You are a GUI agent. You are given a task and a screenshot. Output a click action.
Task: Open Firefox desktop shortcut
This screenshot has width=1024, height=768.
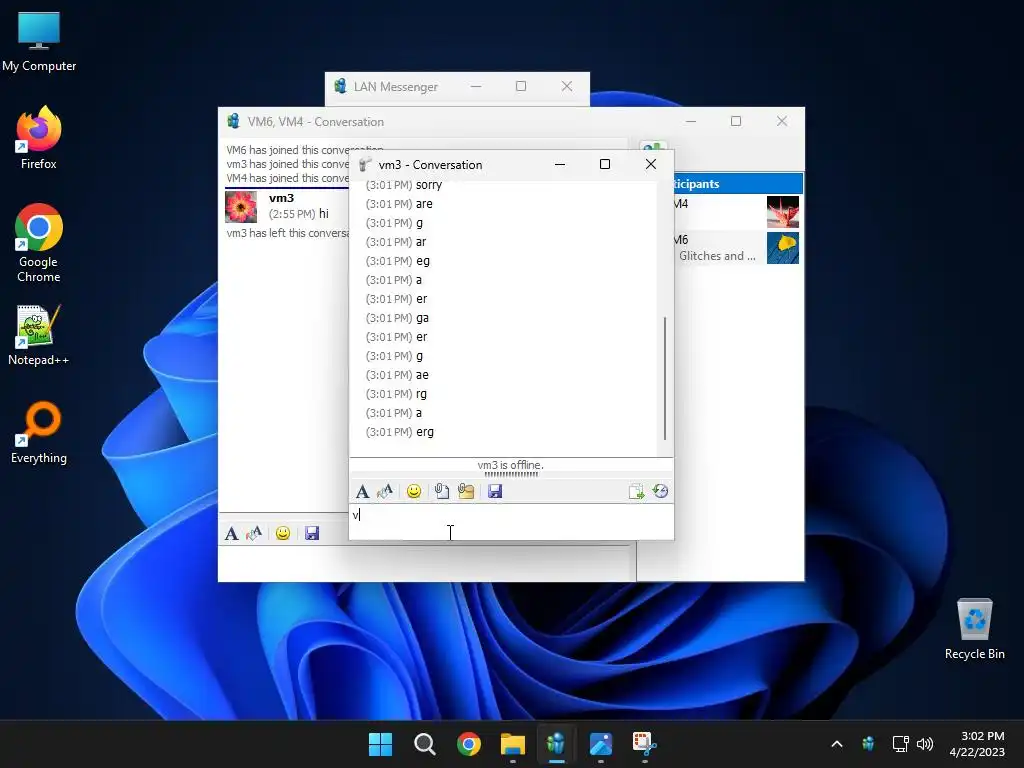(x=39, y=138)
